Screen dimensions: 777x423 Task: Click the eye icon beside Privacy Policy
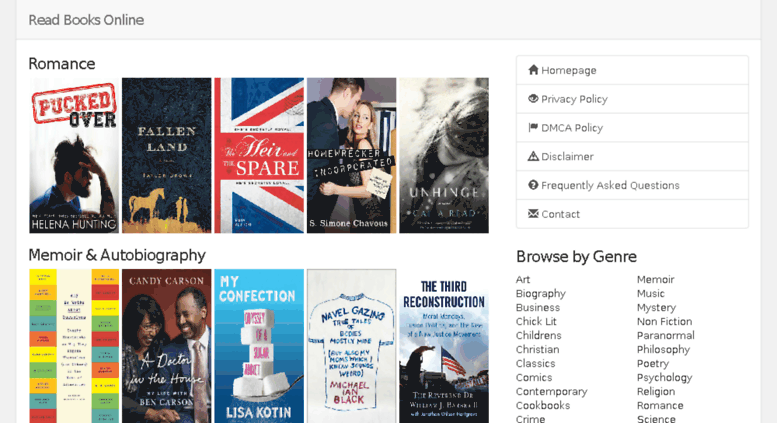pos(533,99)
